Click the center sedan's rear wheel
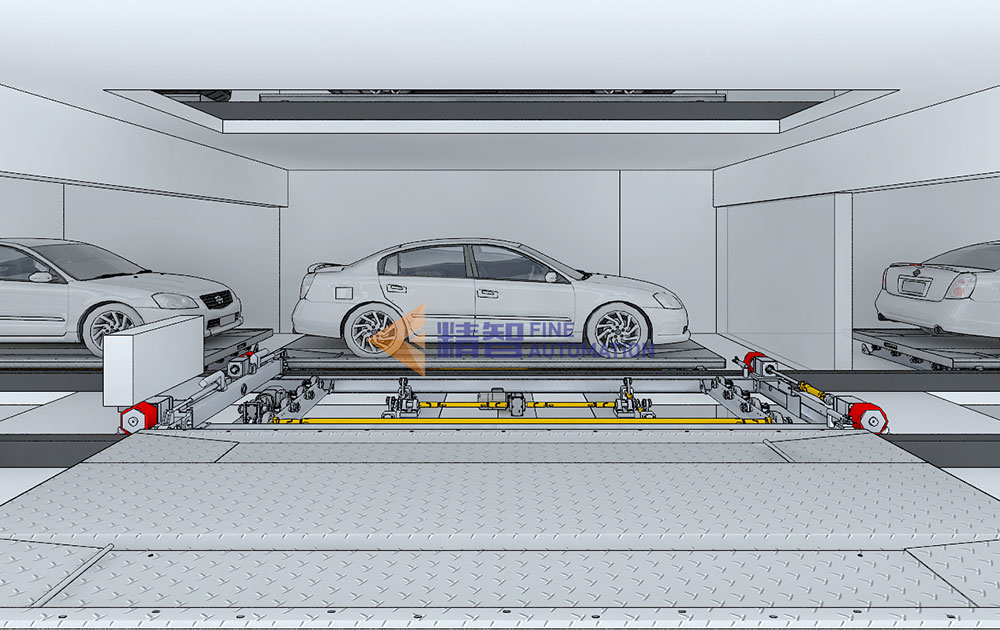1000x630 pixels. 371,329
